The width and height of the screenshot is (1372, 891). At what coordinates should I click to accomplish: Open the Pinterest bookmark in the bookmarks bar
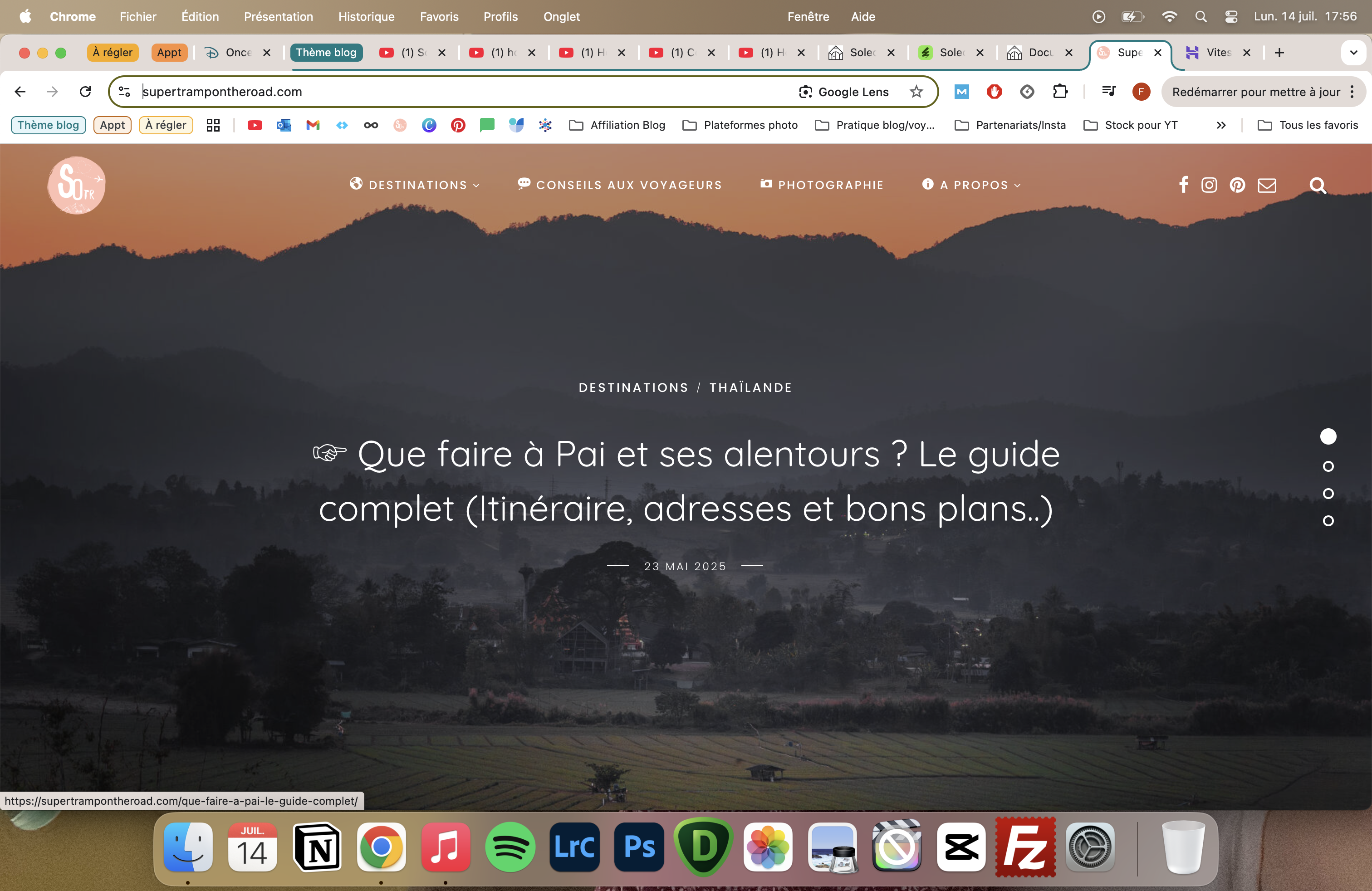point(458,125)
